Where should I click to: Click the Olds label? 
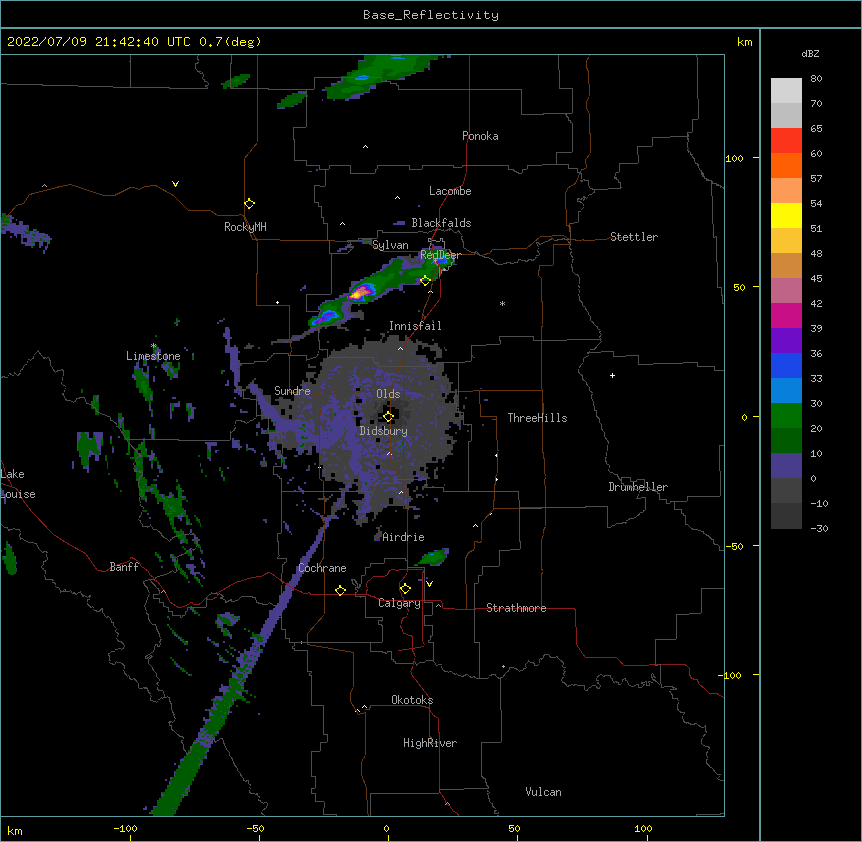pyautogui.click(x=388, y=394)
